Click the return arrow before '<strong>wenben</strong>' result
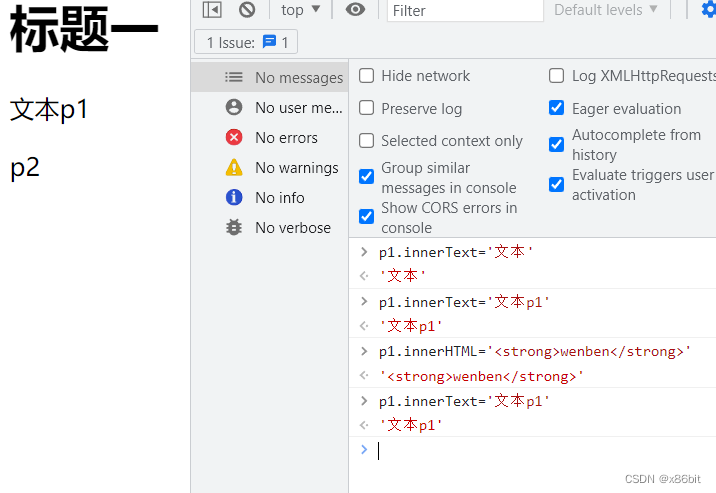Screen dimensions: 716x493 [x=364, y=375]
